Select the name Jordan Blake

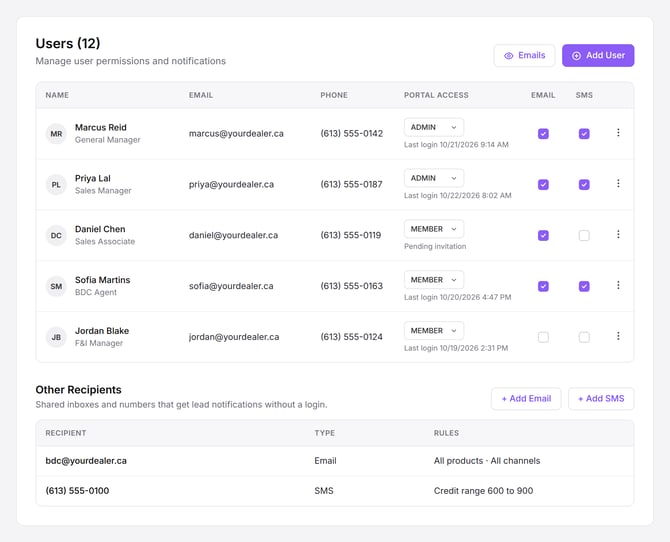point(102,331)
